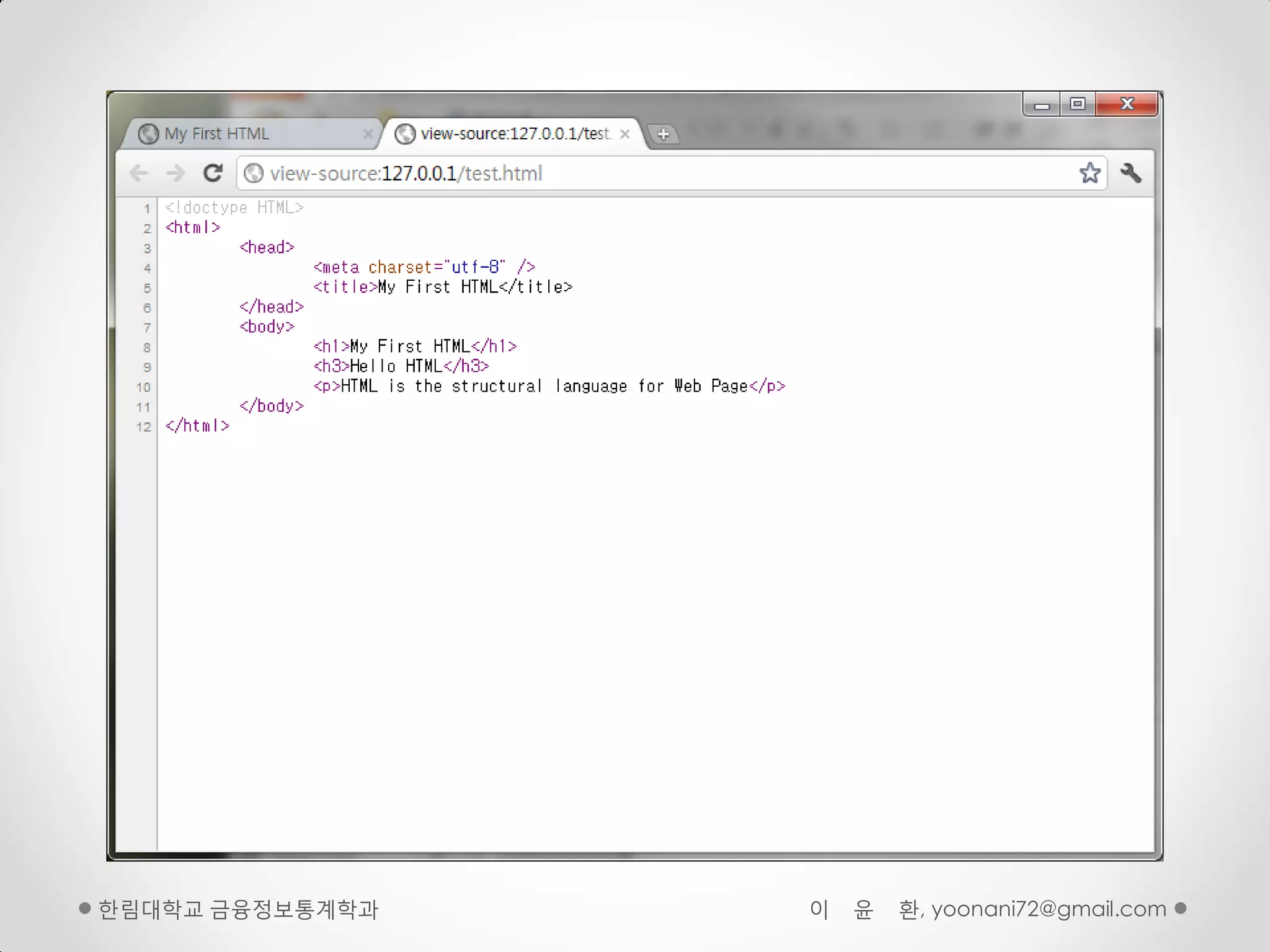
Task: Close the view-source tab
Action: (625, 134)
